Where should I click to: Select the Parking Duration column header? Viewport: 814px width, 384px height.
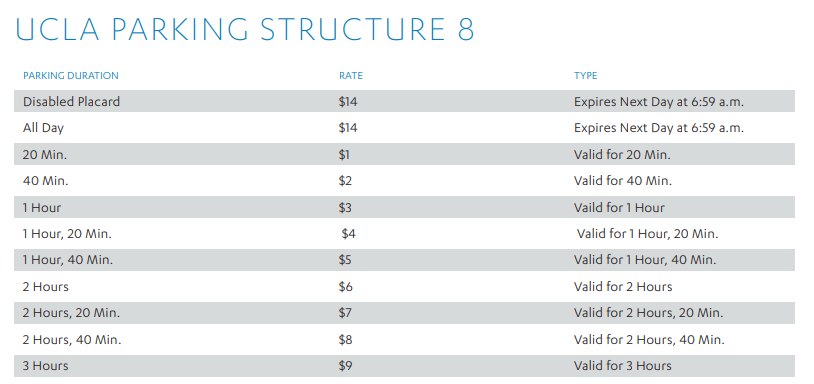click(71, 76)
